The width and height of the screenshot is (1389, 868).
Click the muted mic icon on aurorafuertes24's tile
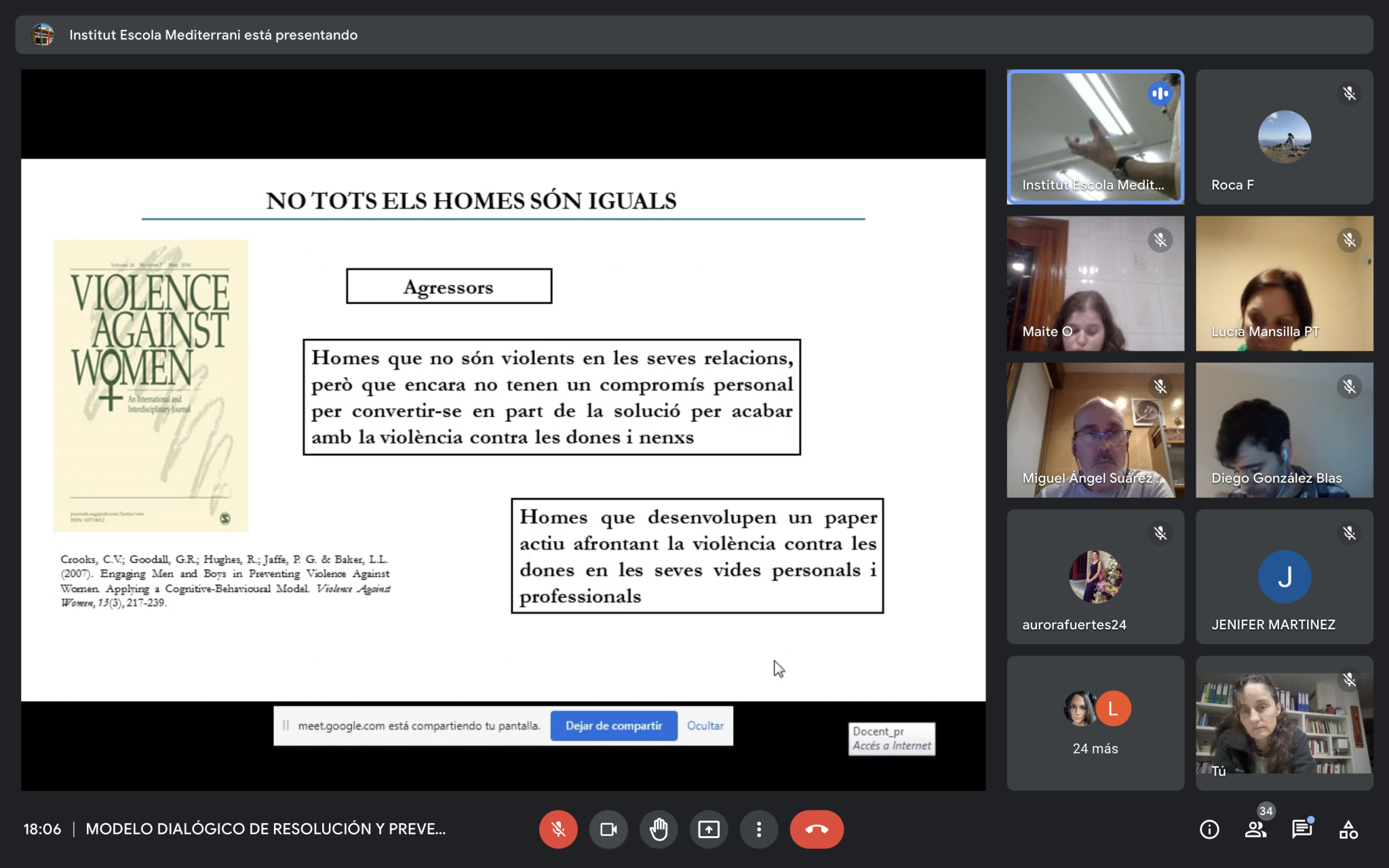pyautogui.click(x=1160, y=533)
